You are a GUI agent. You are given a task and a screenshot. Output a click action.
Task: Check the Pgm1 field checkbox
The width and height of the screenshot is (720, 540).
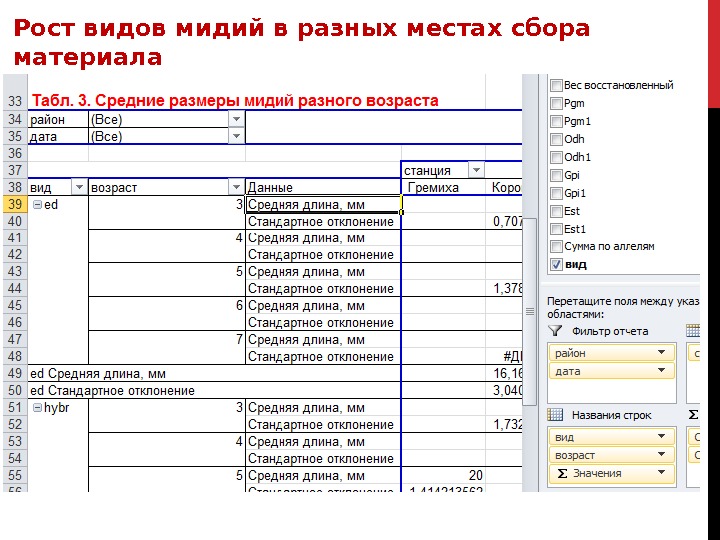pyautogui.click(x=556, y=121)
